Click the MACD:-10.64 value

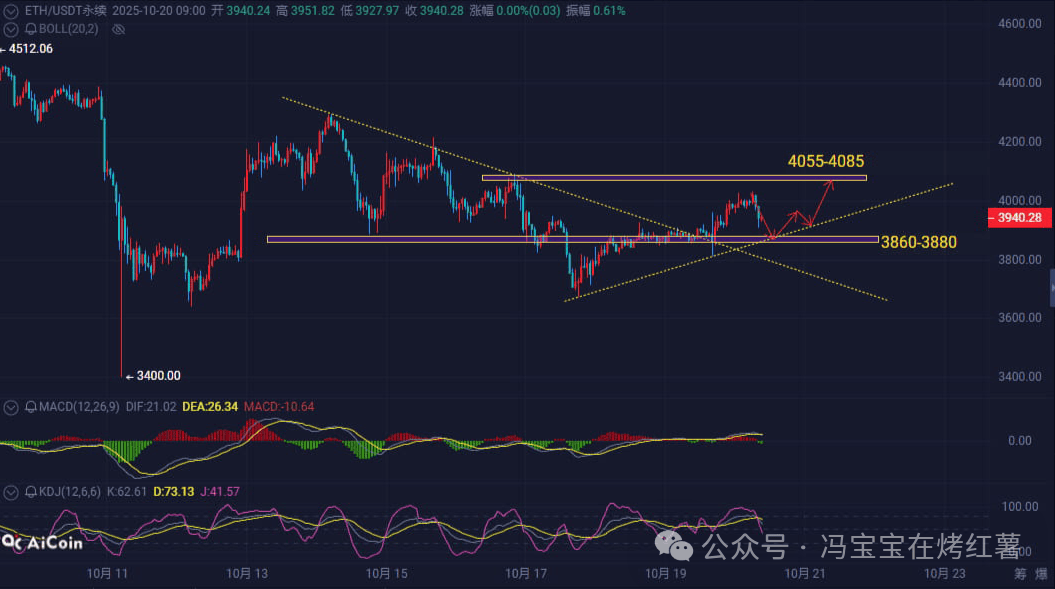(x=279, y=407)
